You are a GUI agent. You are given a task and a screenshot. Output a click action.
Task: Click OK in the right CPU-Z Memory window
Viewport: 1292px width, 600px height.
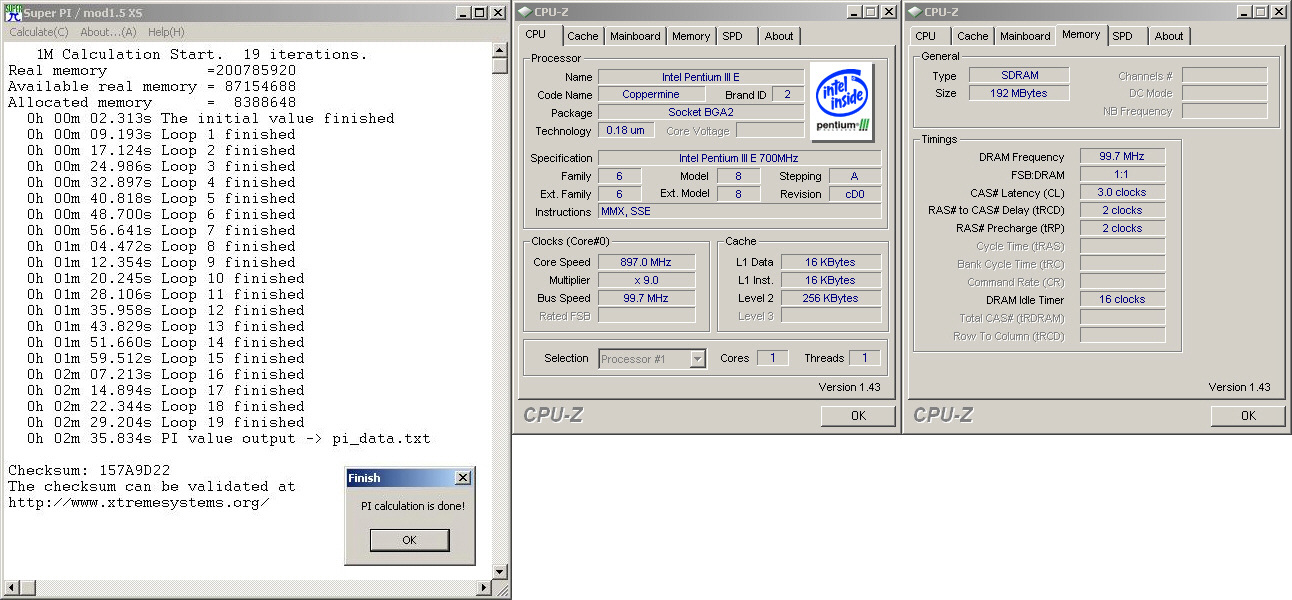pyautogui.click(x=1248, y=416)
